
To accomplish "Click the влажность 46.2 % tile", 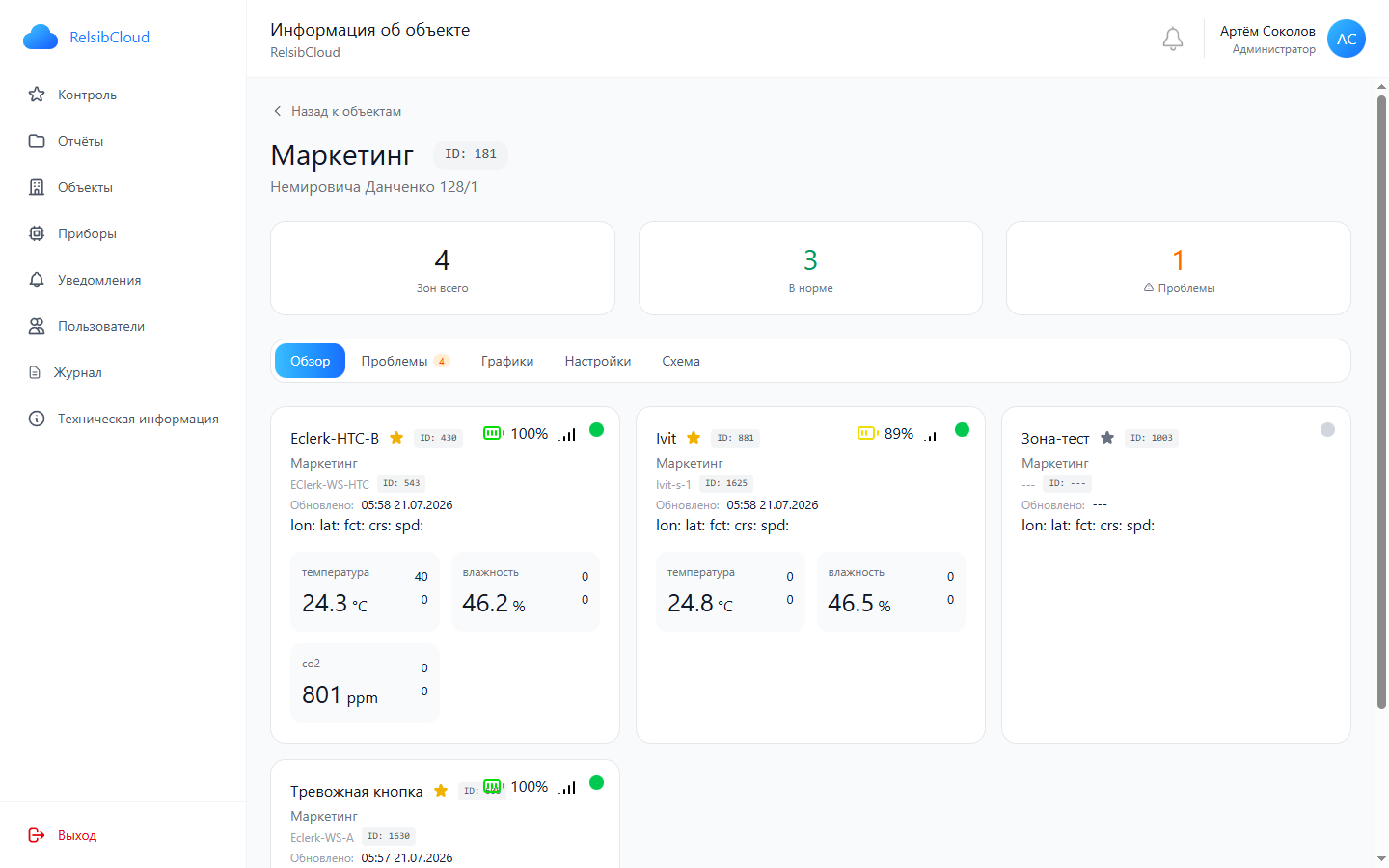I will (x=526, y=591).
